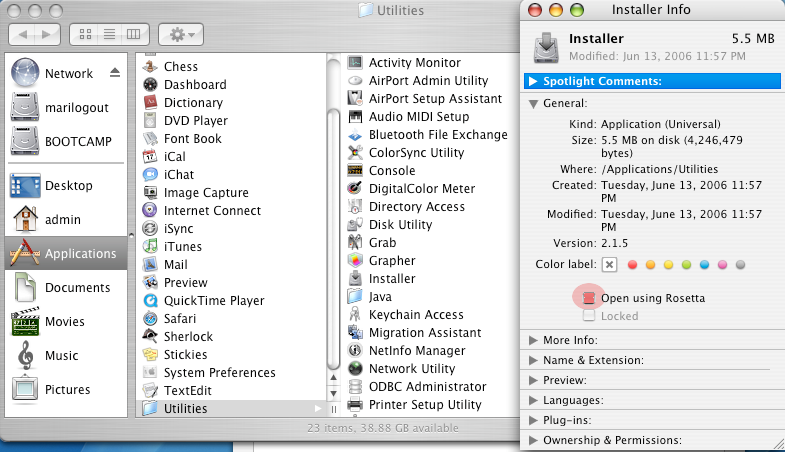785x452 pixels.
Task: Switch Finder to column view
Action: point(134,34)
